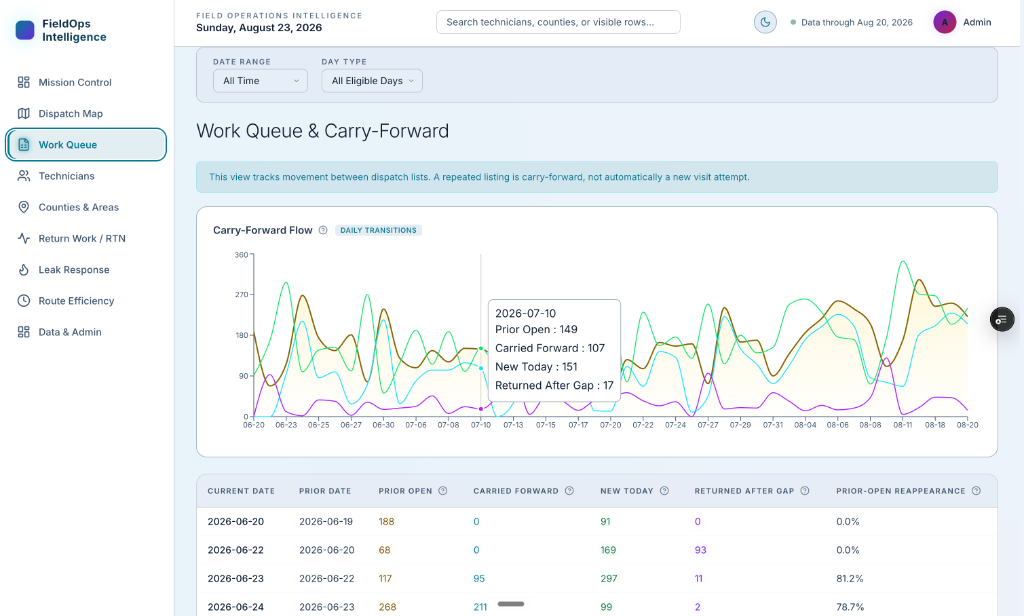Viewport: 1024px width, 616px height.
Task: Click the Prior-Open Reappearance help icon
Action: [976, 491]
